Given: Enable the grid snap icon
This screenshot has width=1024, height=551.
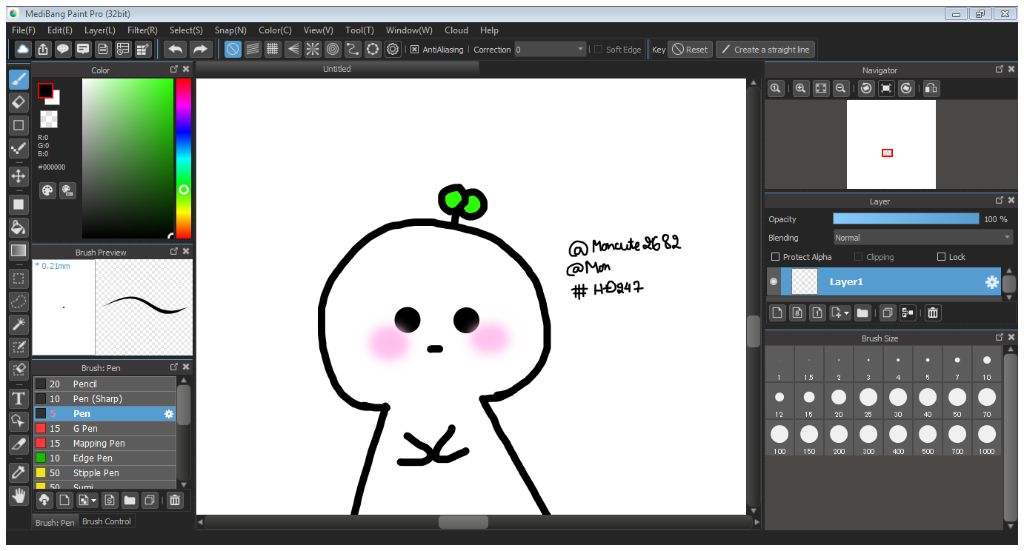Looking at the screenshot, I should [x=272, y=50].
